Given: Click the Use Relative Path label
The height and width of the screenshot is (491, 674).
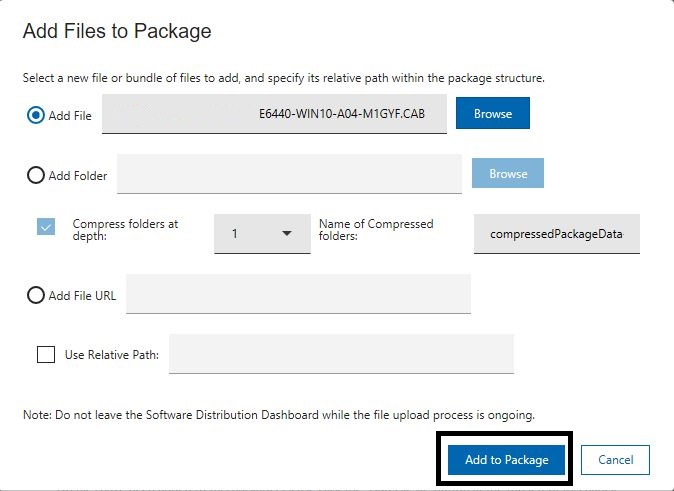Looking at the screenshot, I should coord(112,355).
